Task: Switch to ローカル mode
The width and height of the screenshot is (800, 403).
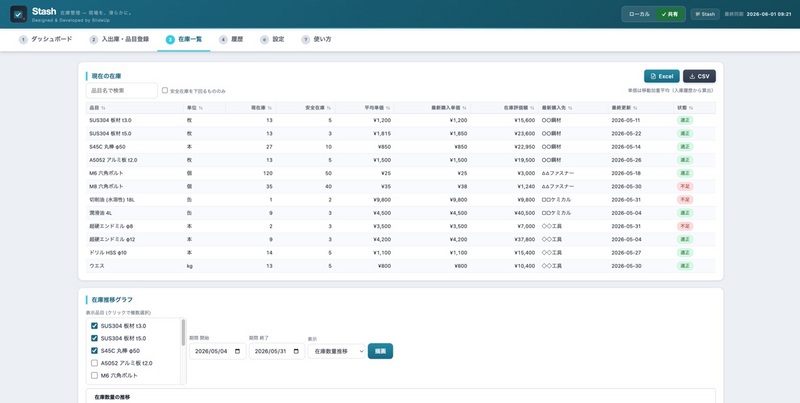Action: (x=639, y=14)
